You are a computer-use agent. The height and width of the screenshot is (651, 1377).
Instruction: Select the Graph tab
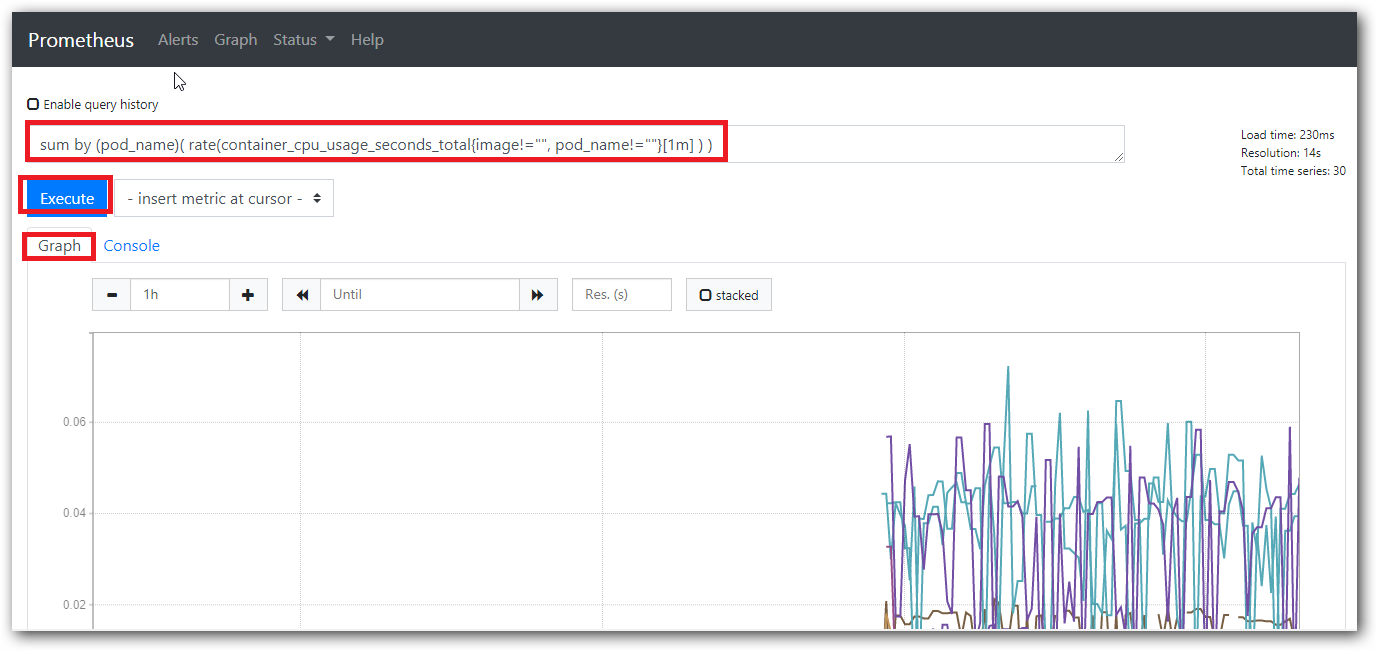coord(60,246)
